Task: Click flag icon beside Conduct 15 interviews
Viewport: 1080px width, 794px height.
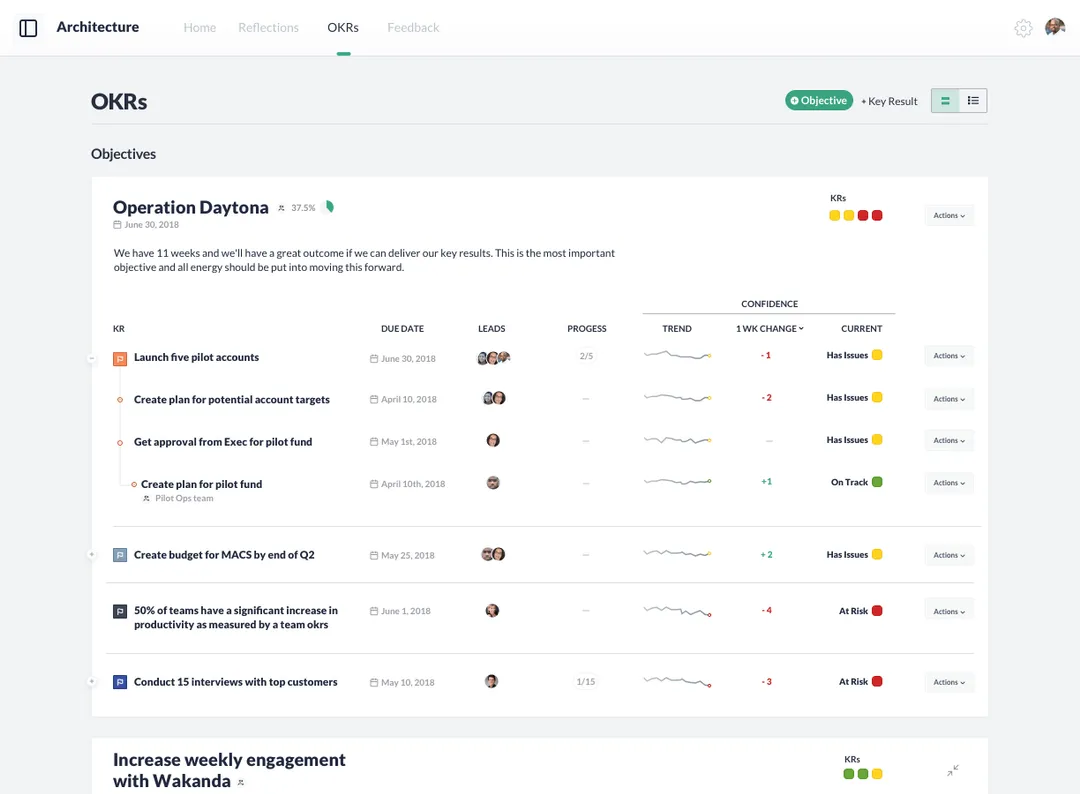Action: [x=120, y=682]
